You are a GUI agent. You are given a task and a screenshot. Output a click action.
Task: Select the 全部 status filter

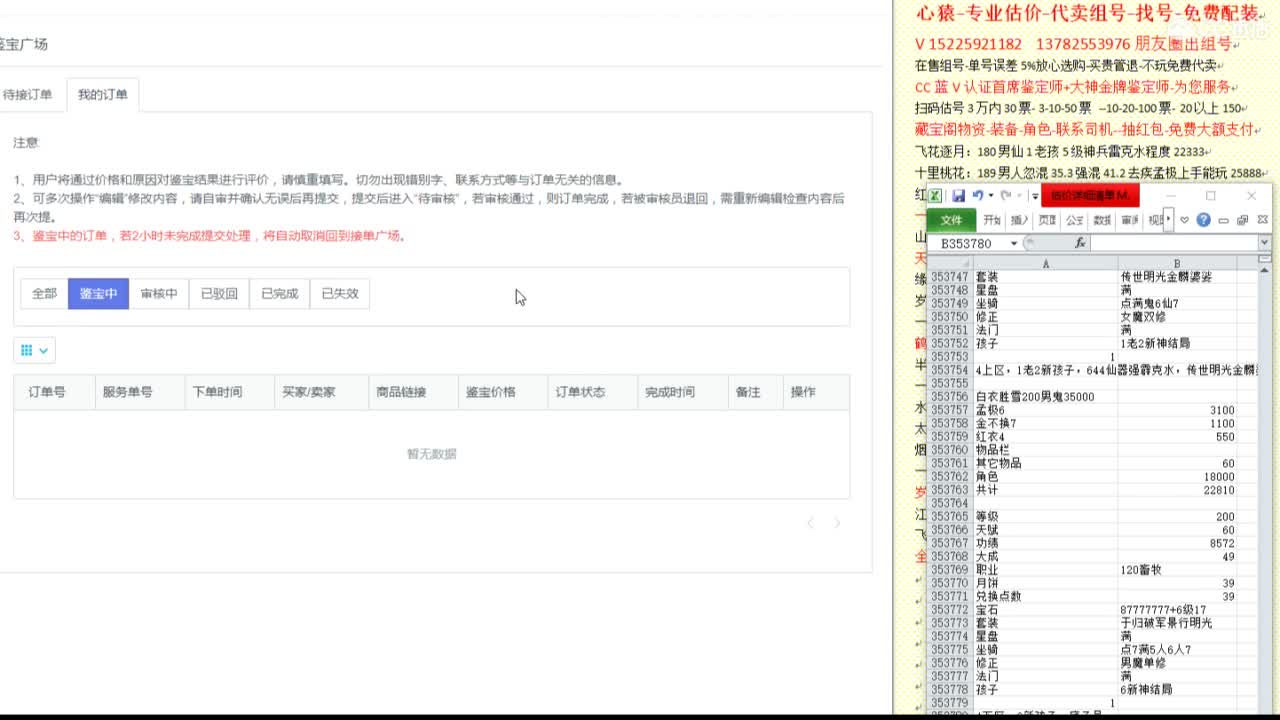[43, 293]
